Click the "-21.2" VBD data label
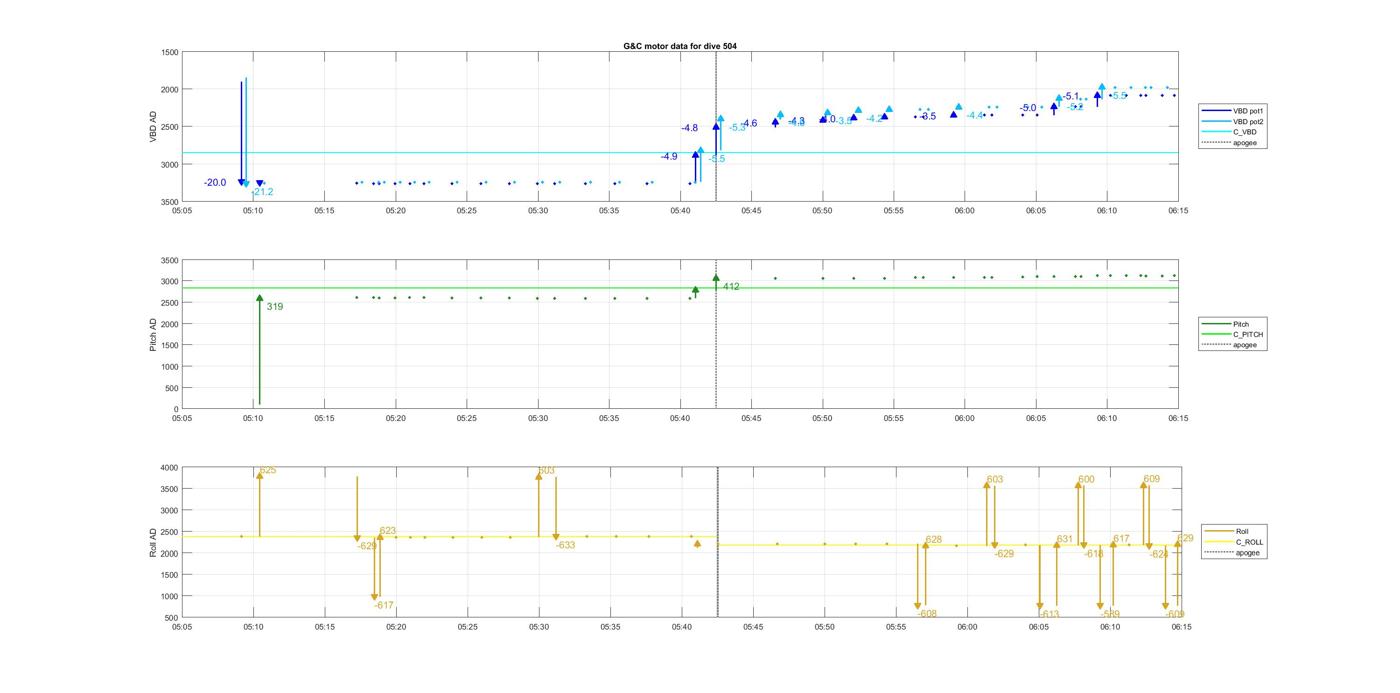Viewport: 1400px width, 693px height. click(263, 192)
